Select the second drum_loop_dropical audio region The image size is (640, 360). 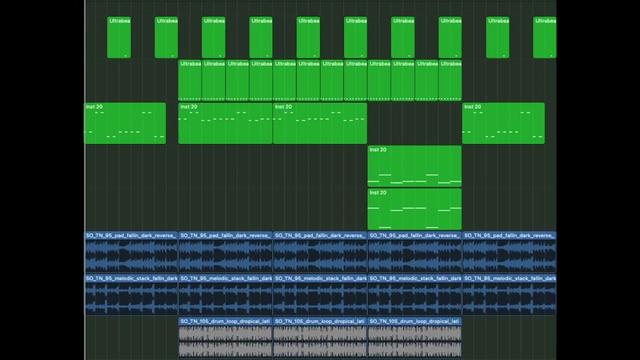coord(320,338)
